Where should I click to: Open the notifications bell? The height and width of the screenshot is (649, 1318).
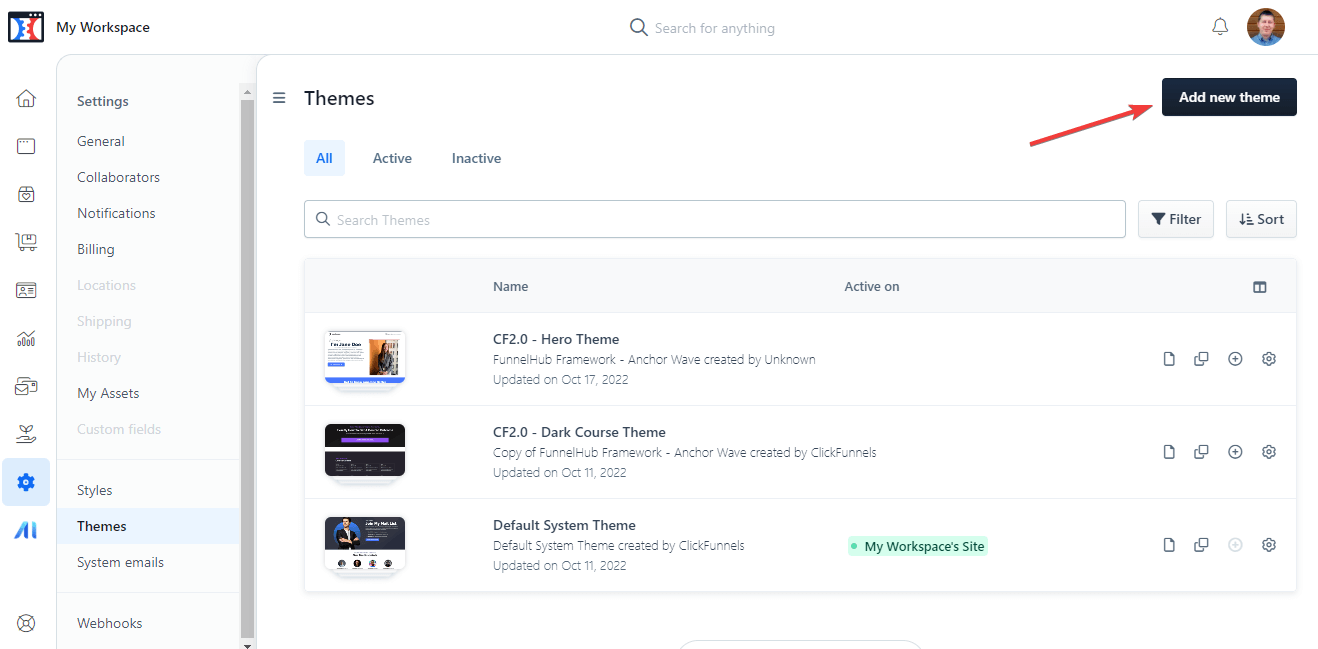click(x=1220, y=27)
